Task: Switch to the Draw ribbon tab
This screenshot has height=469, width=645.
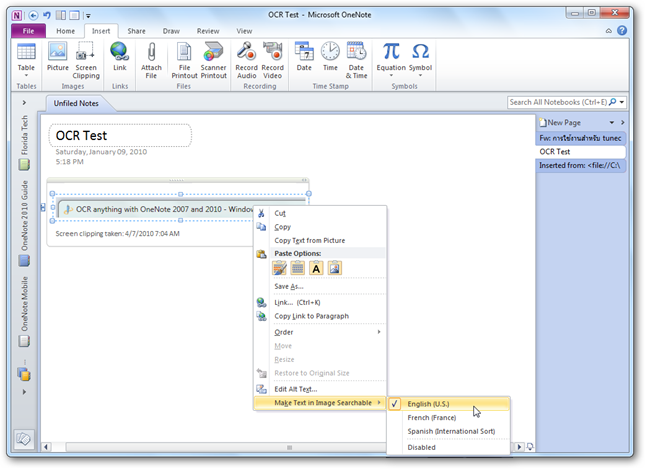Action: [171, 31]
